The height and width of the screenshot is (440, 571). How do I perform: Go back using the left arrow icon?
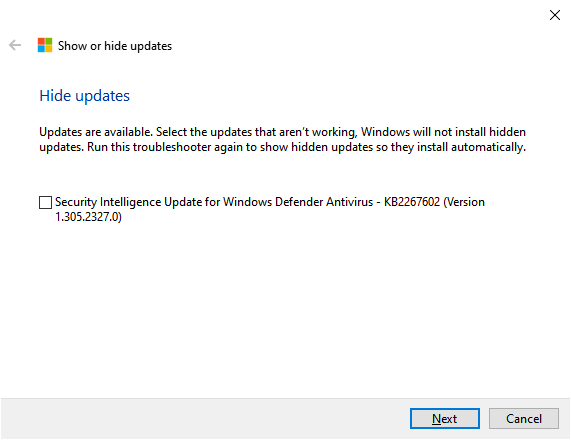click(x=15, y=46)
